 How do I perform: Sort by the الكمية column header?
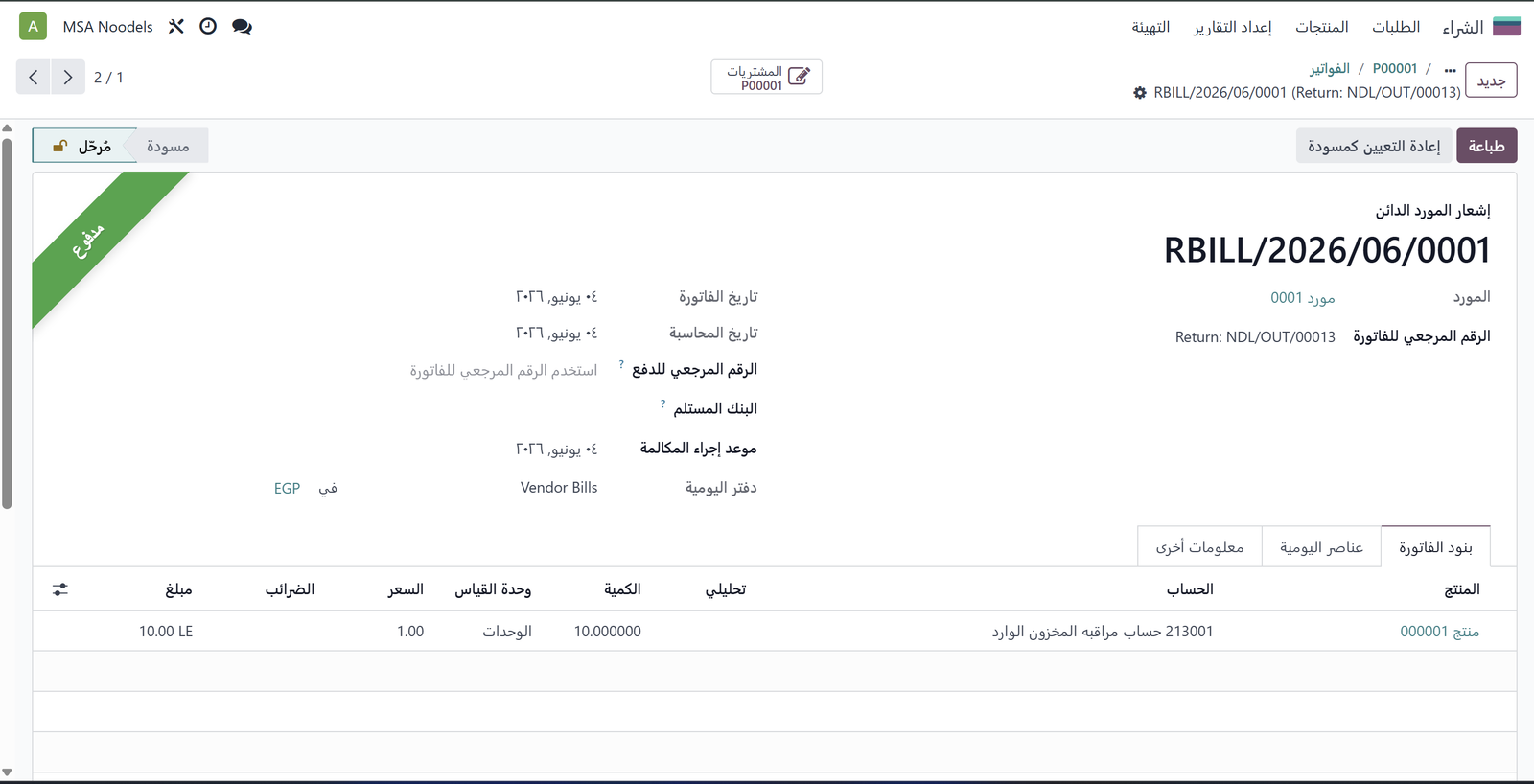point(622,589)
